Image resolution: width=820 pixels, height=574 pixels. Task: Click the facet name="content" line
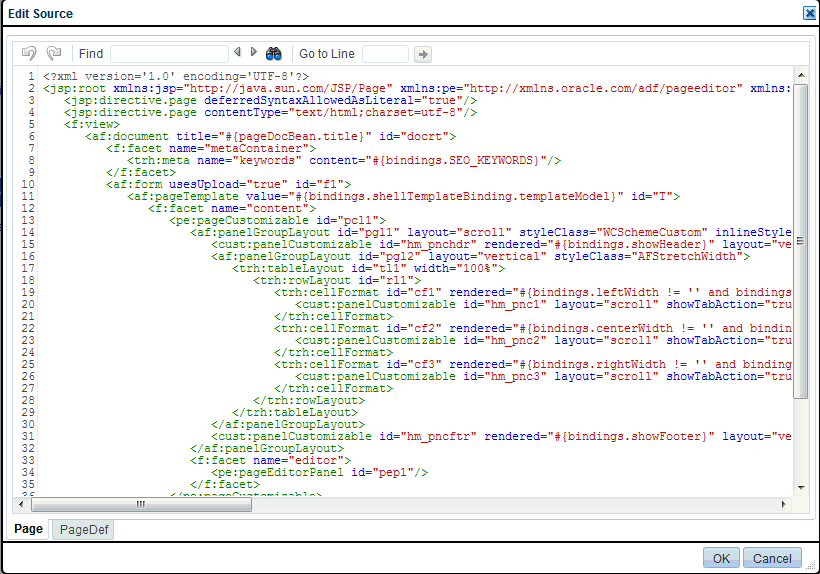pyautogui.click(x=232, y=209)
